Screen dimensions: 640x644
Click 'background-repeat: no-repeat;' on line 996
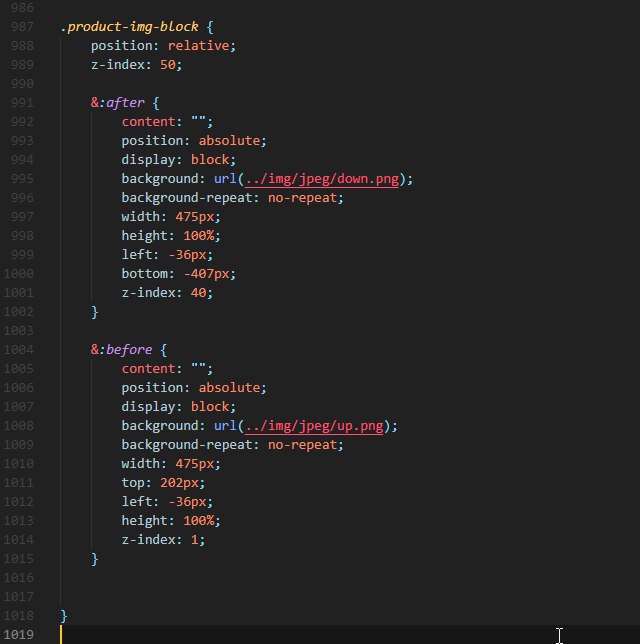pos(233,198)
